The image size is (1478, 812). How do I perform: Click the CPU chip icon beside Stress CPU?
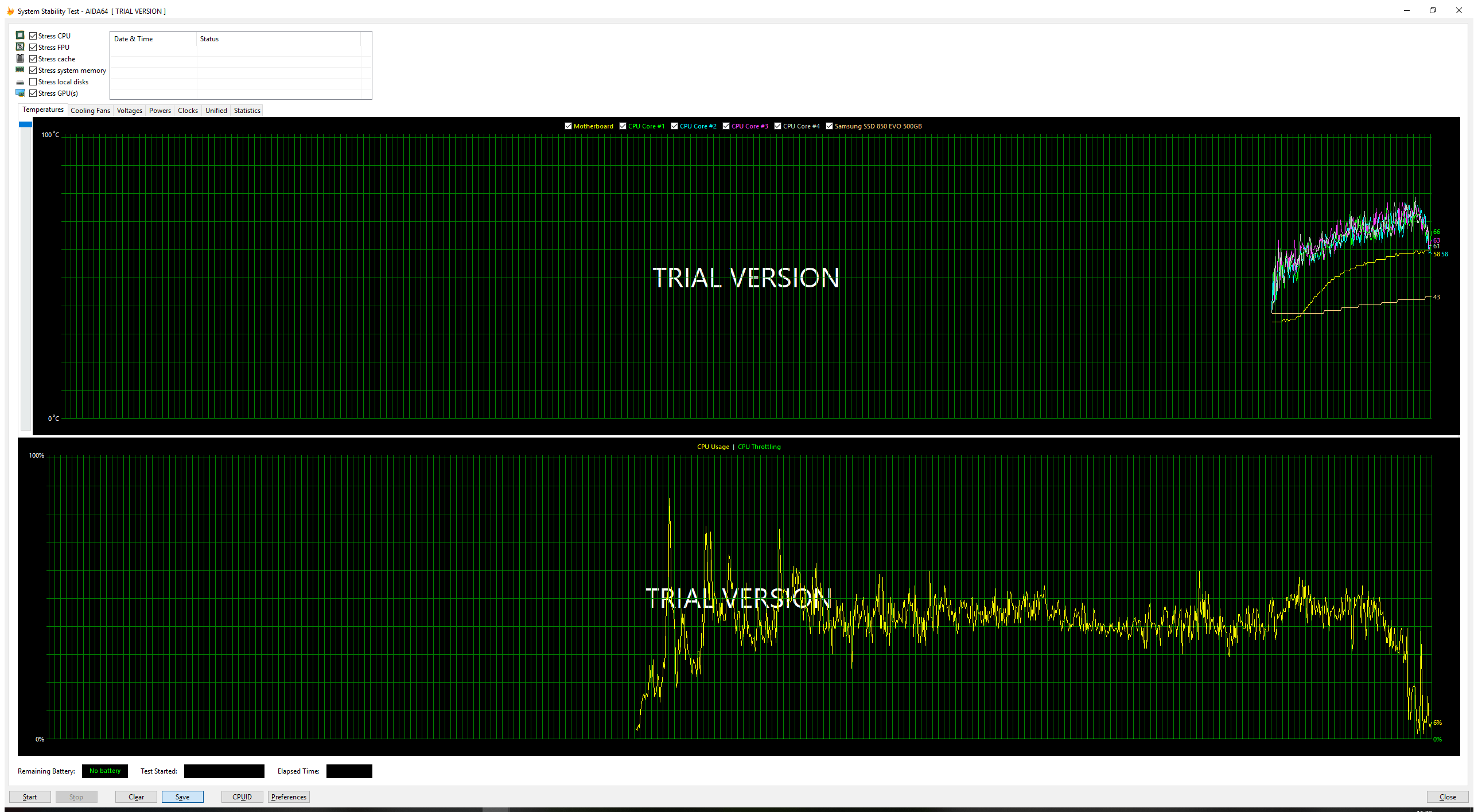click(x=20, y=36)
